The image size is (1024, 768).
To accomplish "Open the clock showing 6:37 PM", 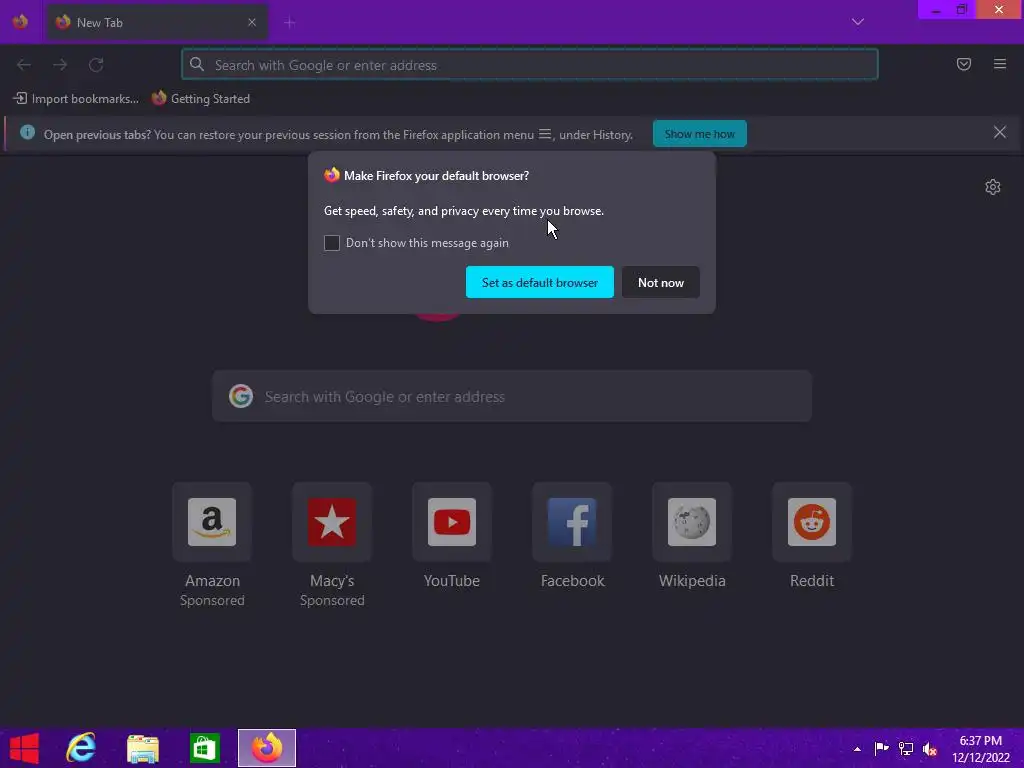I will (x=980, y=749).
